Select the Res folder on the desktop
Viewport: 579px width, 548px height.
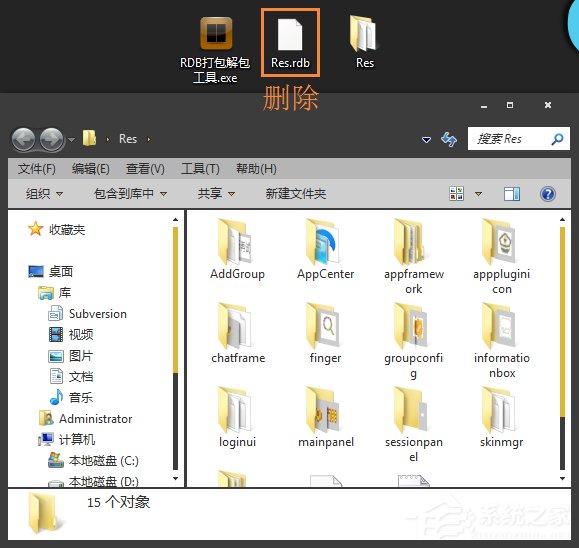pyautogui.click(x=364, y=42)
